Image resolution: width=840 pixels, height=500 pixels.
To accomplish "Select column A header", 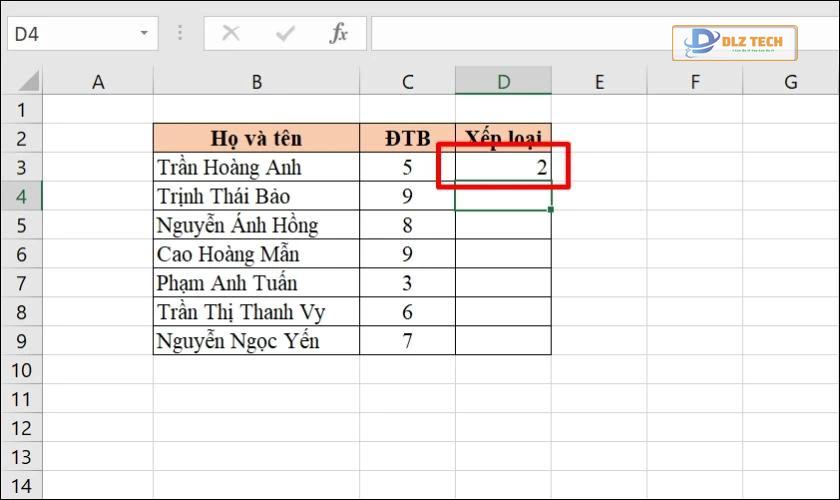I will (98, 81).
